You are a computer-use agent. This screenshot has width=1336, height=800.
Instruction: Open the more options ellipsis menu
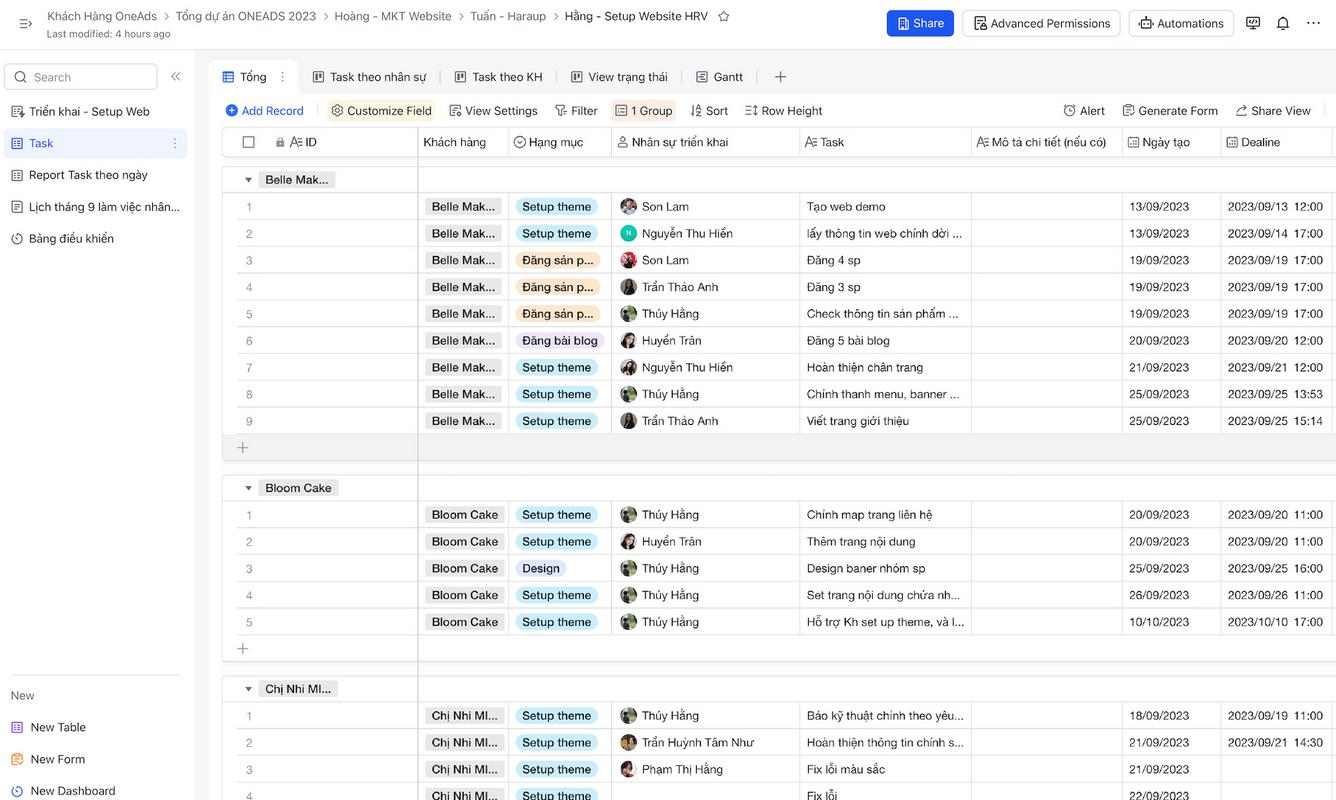(x=1313, y=23)
